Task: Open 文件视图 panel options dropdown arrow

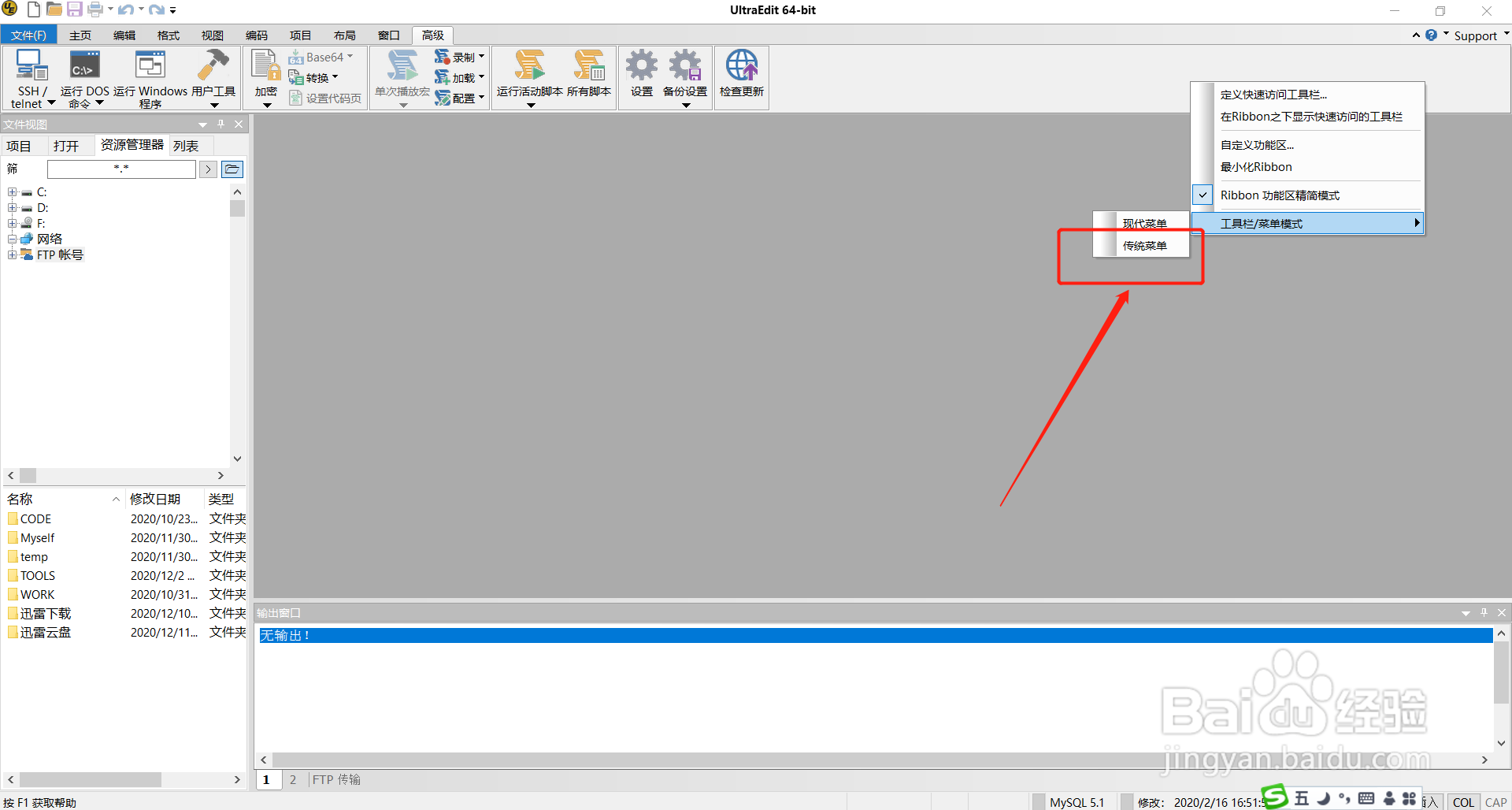Action: pos(202,124)
